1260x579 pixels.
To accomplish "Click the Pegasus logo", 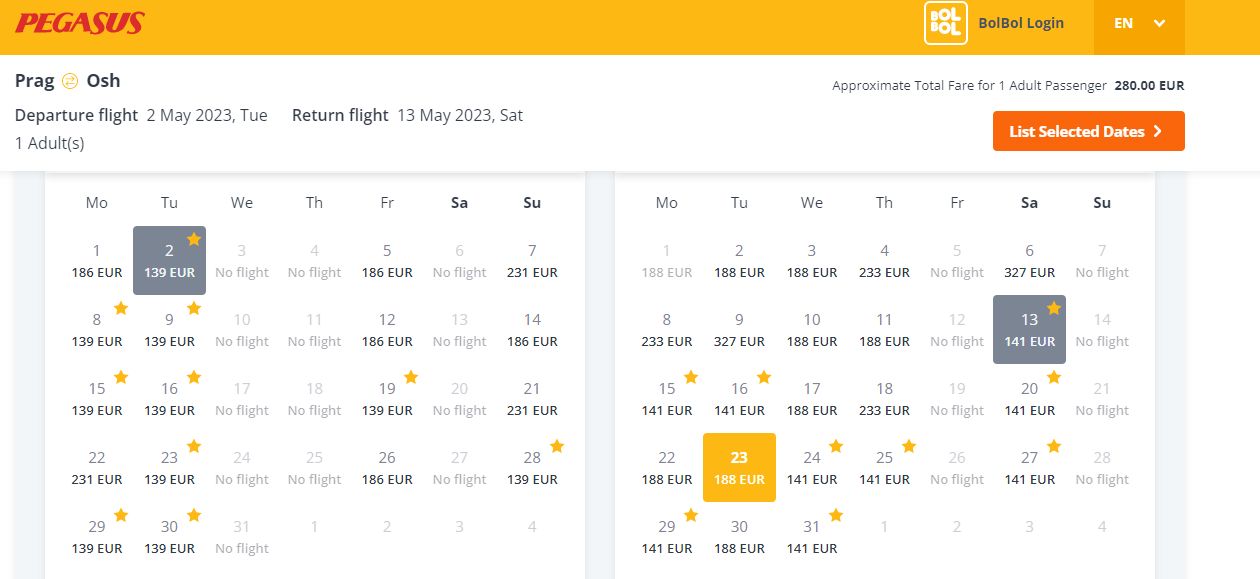I will (80, 23).
